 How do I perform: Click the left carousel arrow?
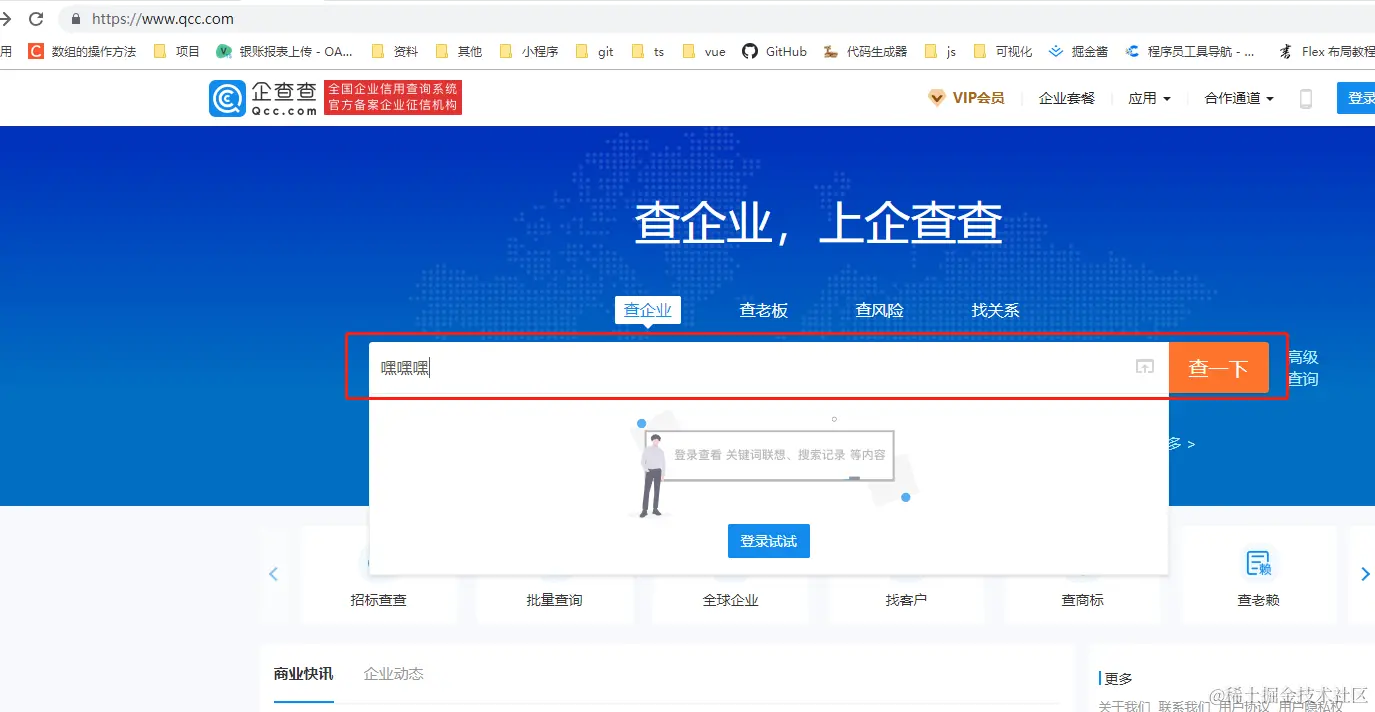(x=273, y=574)
